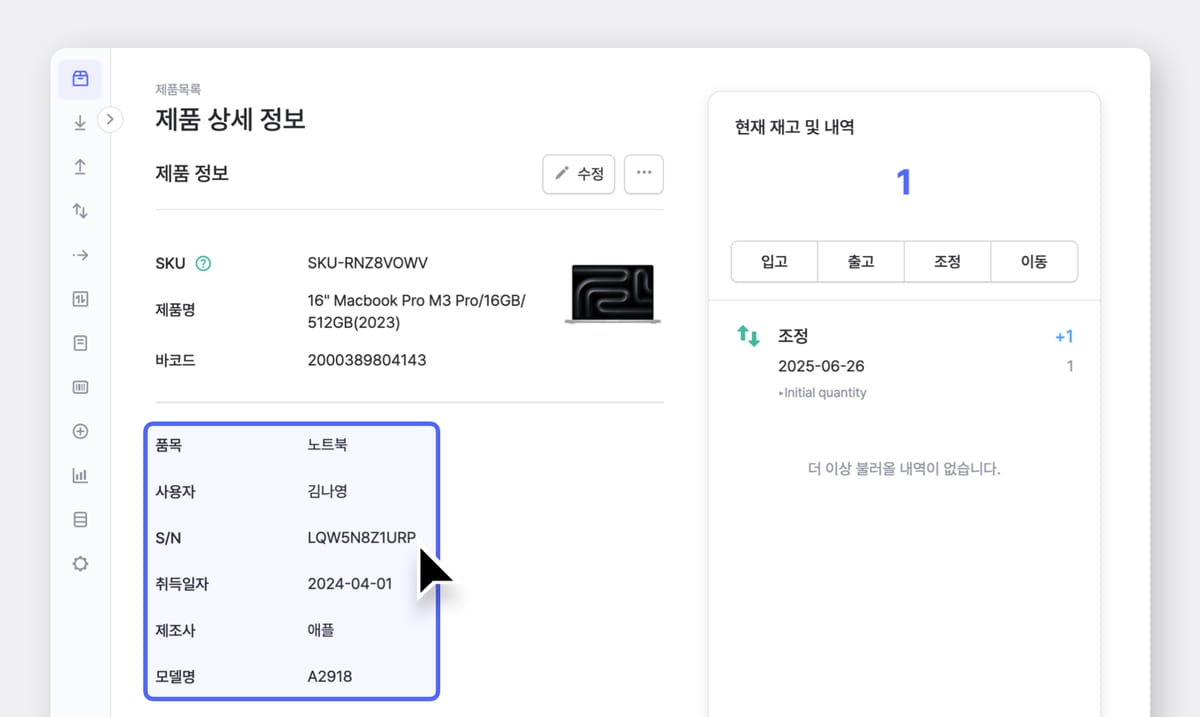Screen dimensions: 1200x717
Task: Select the stock transfer arrow sidebar icon
Action: coord(80,255)
